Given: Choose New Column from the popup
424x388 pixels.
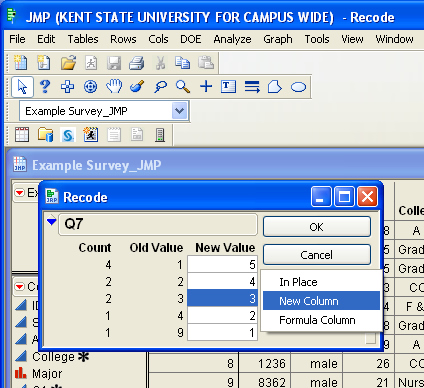Looking at the screenshot, I should click(x=321, y=301).
